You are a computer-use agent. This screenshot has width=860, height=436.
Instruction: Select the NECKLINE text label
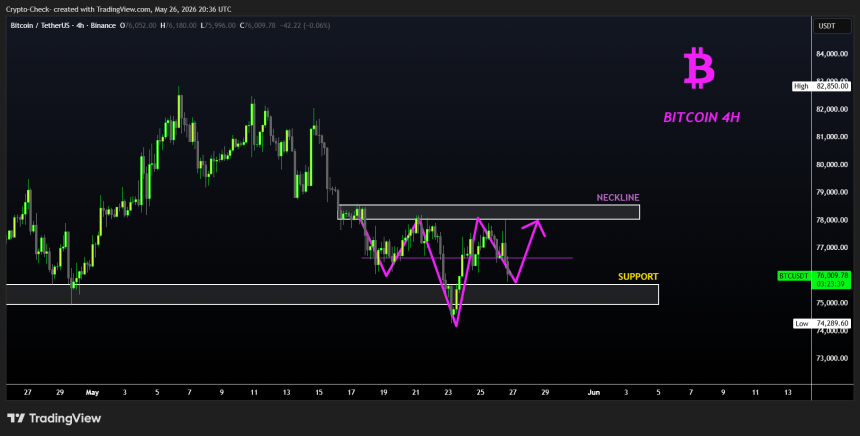click(x=618, y=197)
